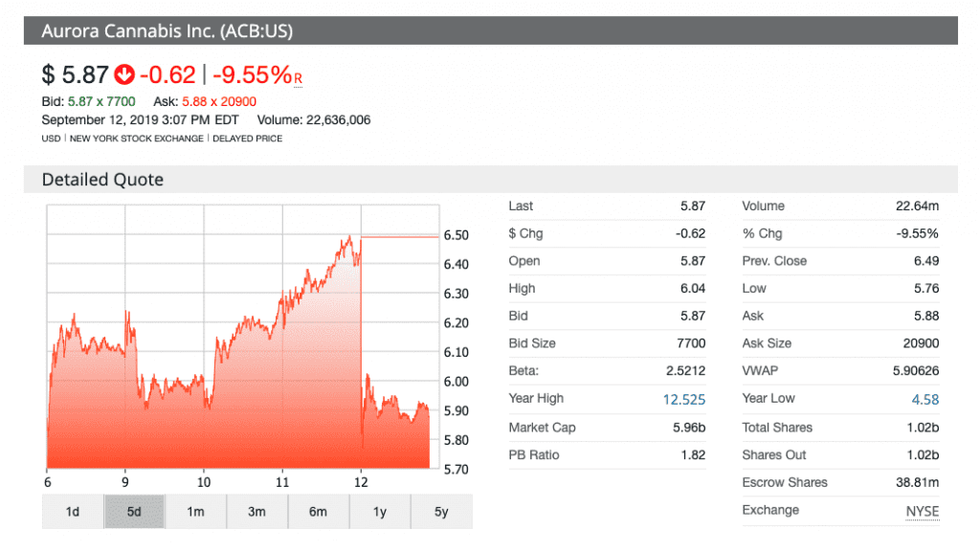Image resolution: width=980 pixels, height=547 pixels.
Task: Select the 5d chart range tab
Action: [134, 512]
